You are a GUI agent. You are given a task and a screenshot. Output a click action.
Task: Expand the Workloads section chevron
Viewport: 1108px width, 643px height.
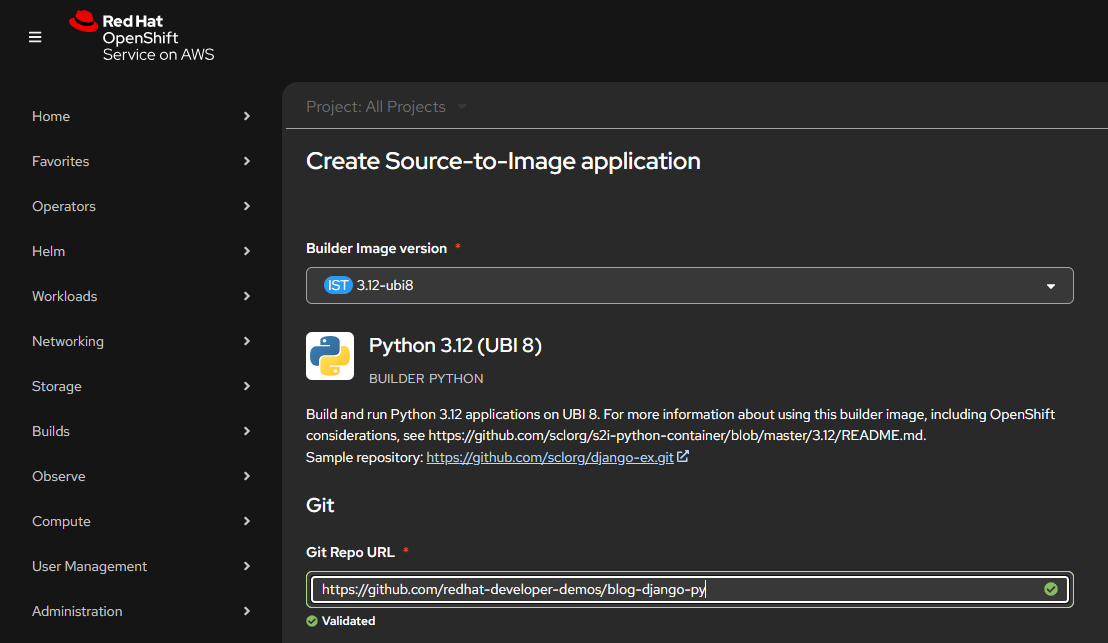coord(246,296)
